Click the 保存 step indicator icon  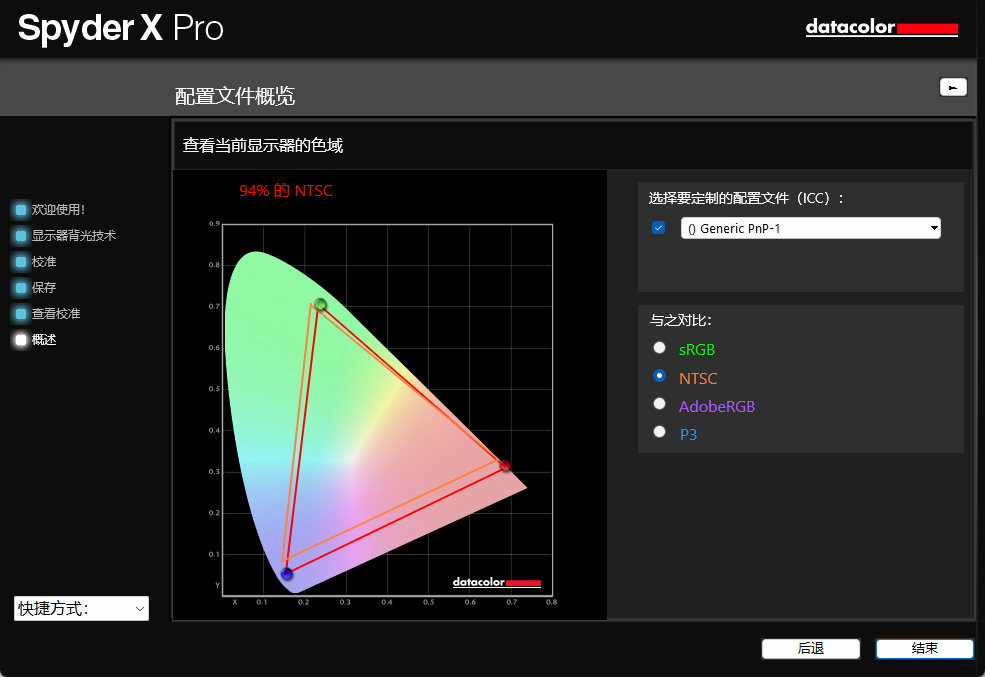pos(21,288)
